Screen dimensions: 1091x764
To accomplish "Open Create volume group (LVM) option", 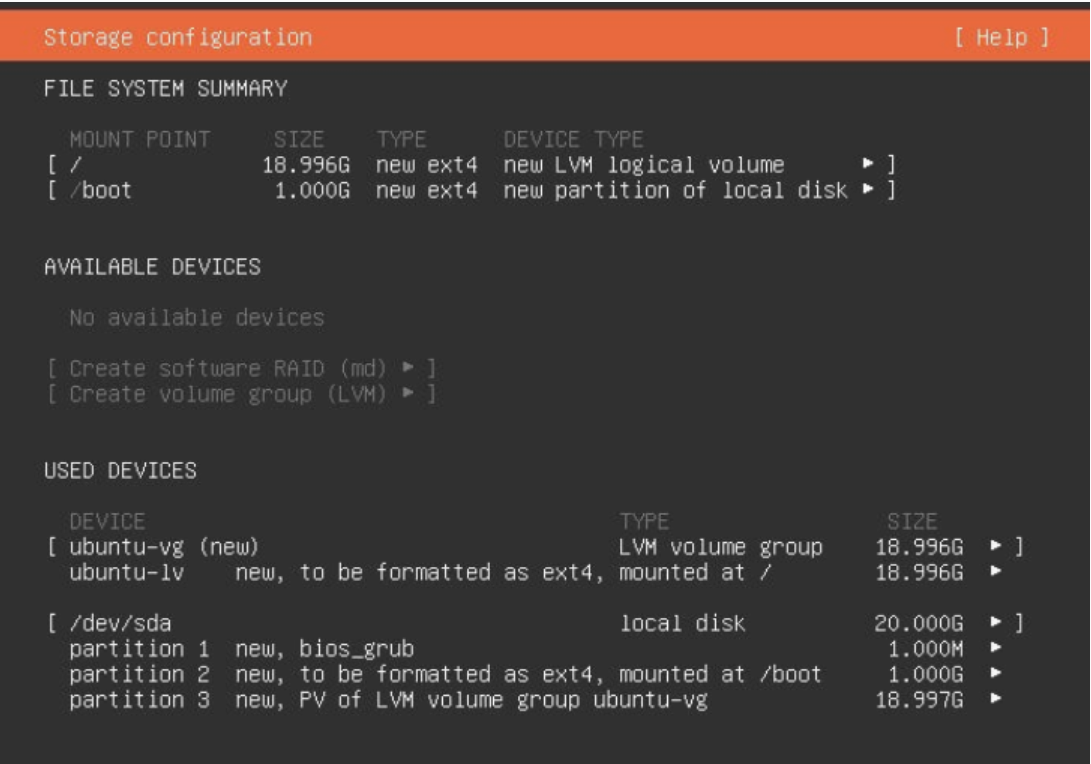I will [x=241, y=395].
